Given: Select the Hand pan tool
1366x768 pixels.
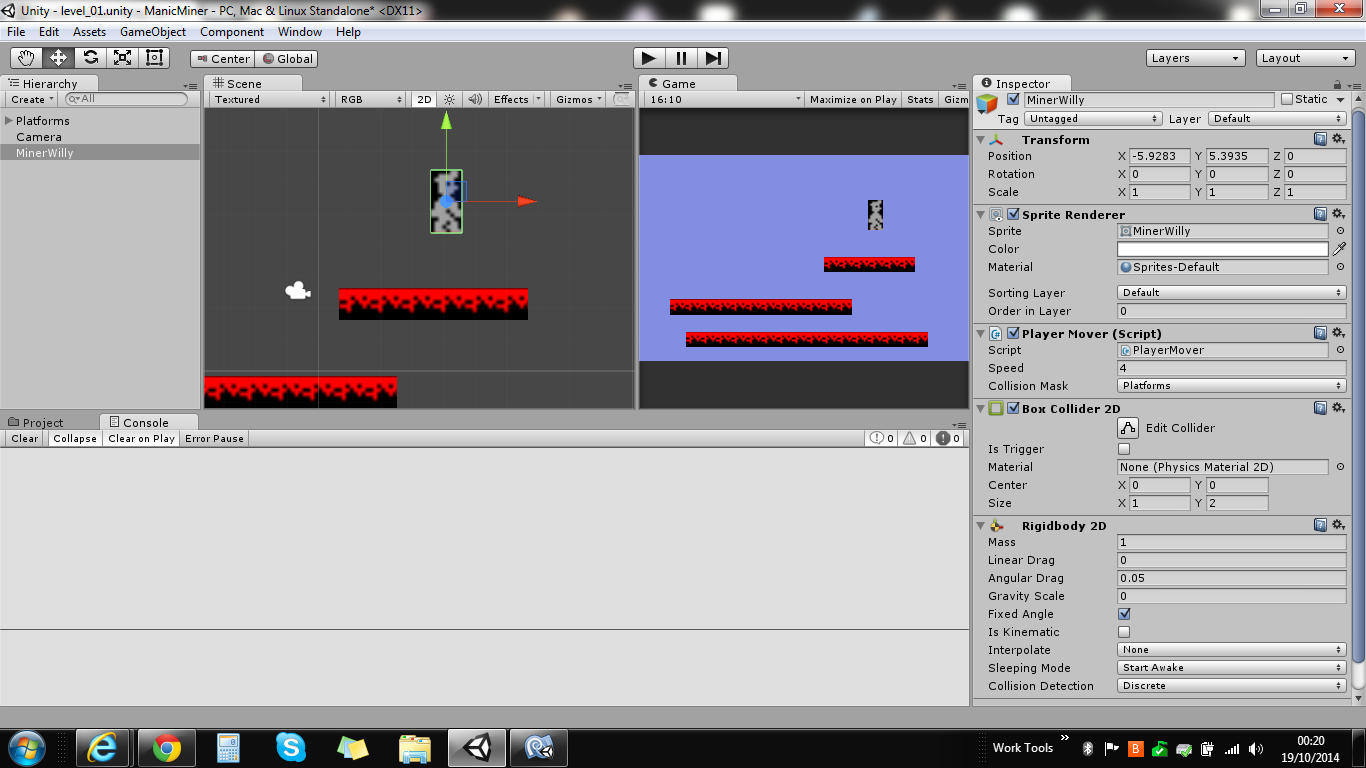Looking at the screenshot, I should [25, 57].
